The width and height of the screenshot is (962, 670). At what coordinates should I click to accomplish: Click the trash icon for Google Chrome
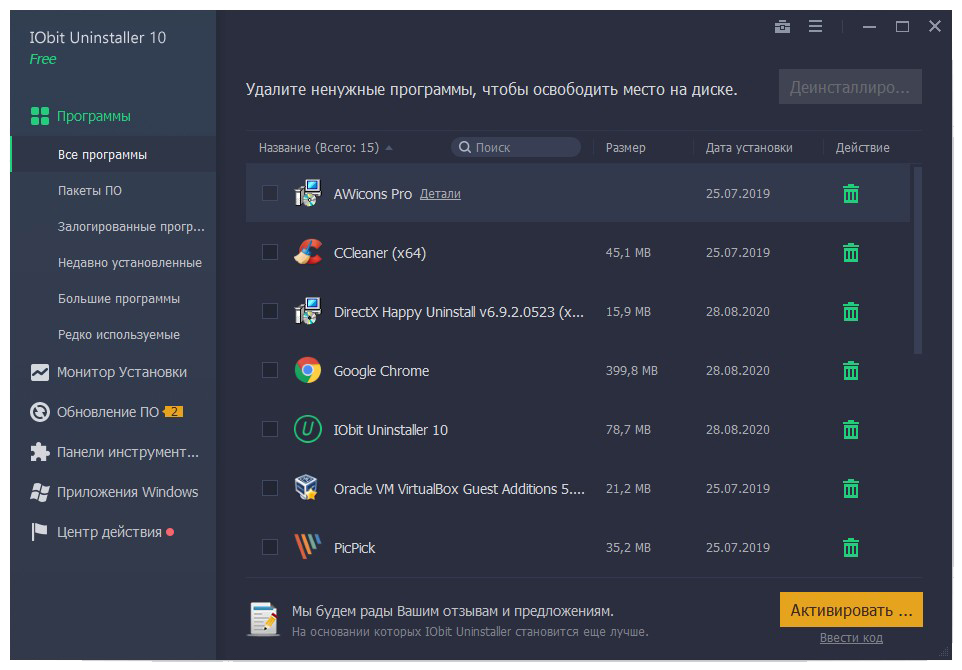coord(850,371)
